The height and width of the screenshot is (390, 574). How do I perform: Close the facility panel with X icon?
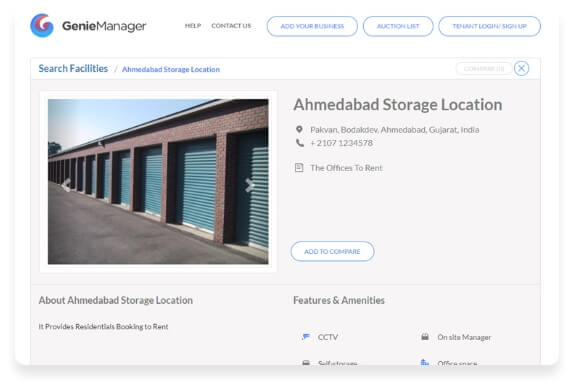tap(521, 68)
